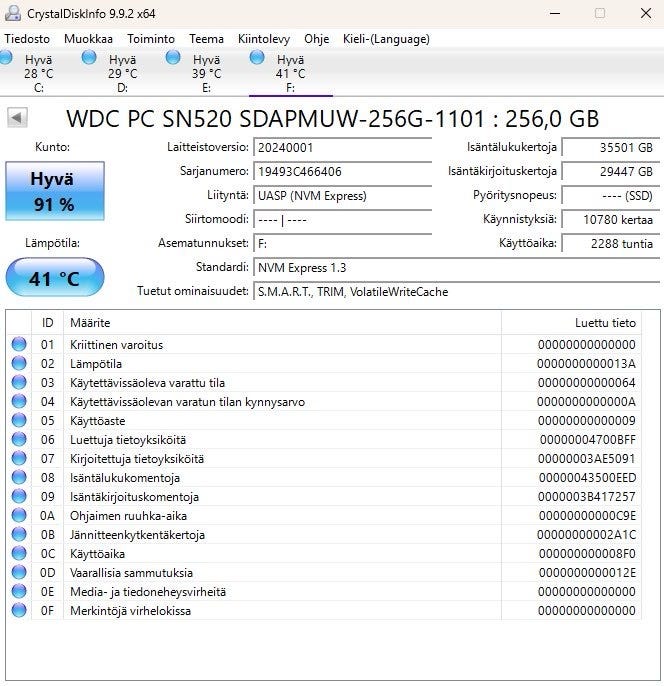The image size is (664, 686).
Task: Click status orb for varatun tilan kynnysarvo
Action: 19,401
